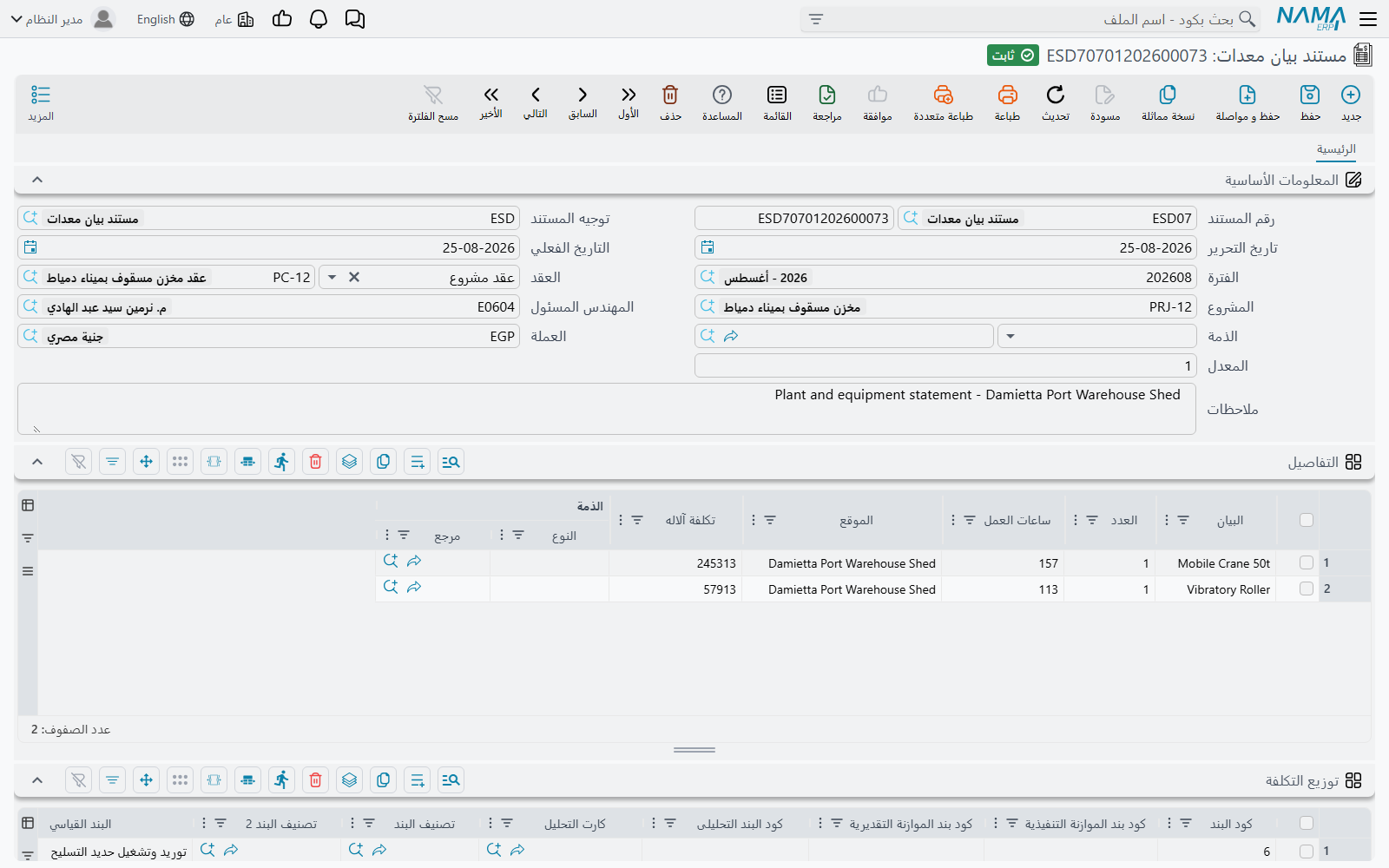Image resolution: width=1389 pixels, height=868 pixels.
Task: Click the Save (حفظ) toolbar icon
Action: click(1310, 102)
